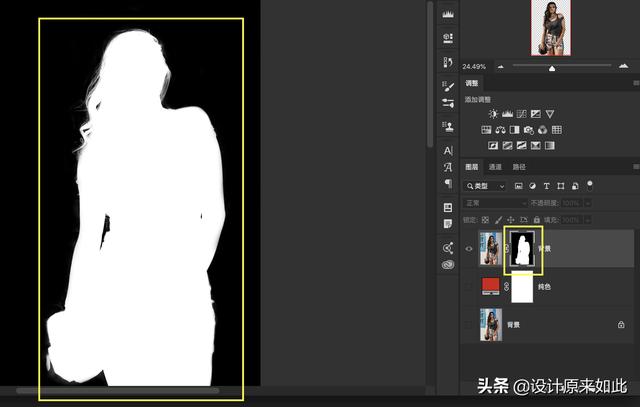
Task: Click the navigator zoom in button
Action: [x=623, y=66]
